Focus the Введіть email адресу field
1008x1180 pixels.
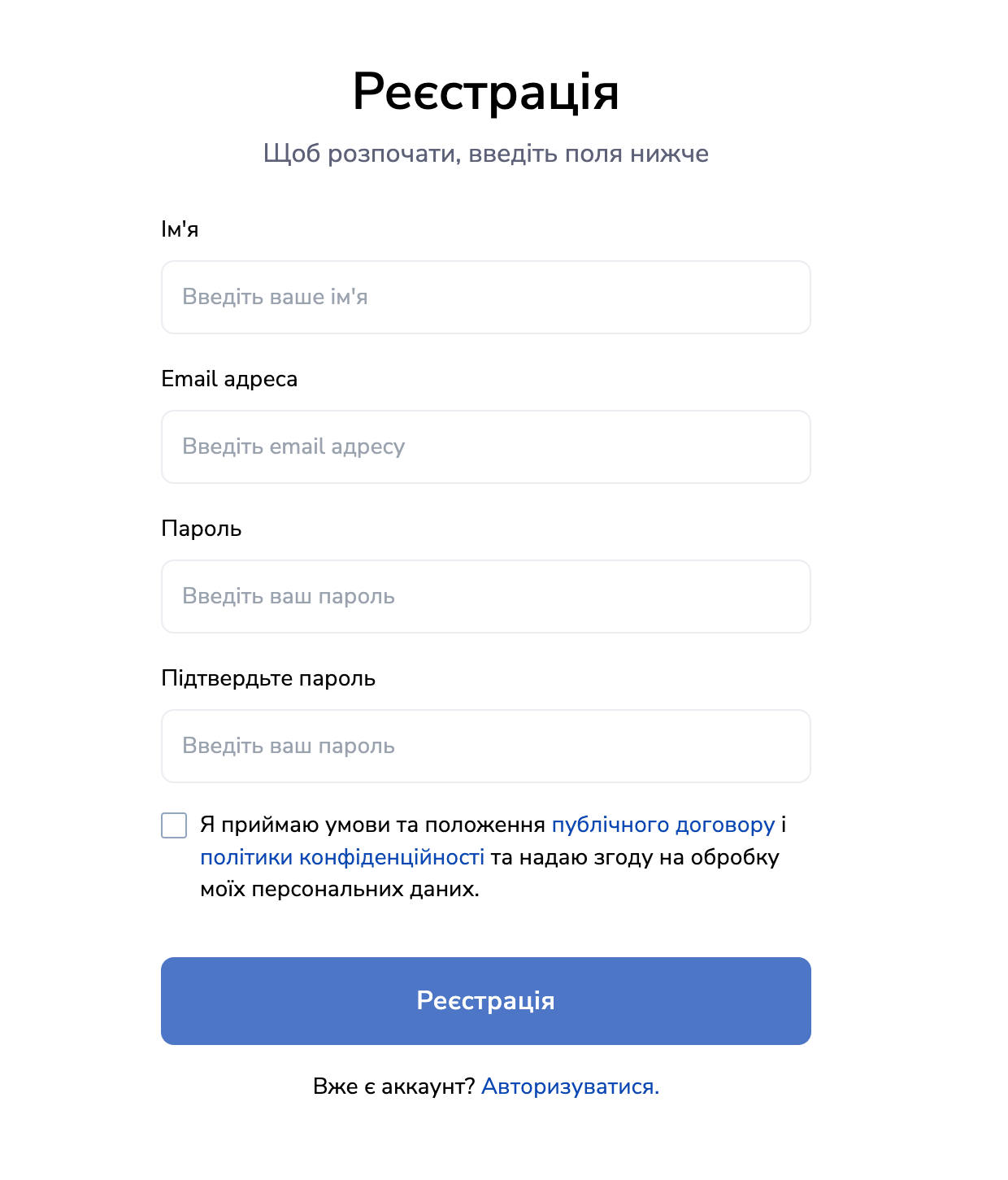[x=486, y=446]
